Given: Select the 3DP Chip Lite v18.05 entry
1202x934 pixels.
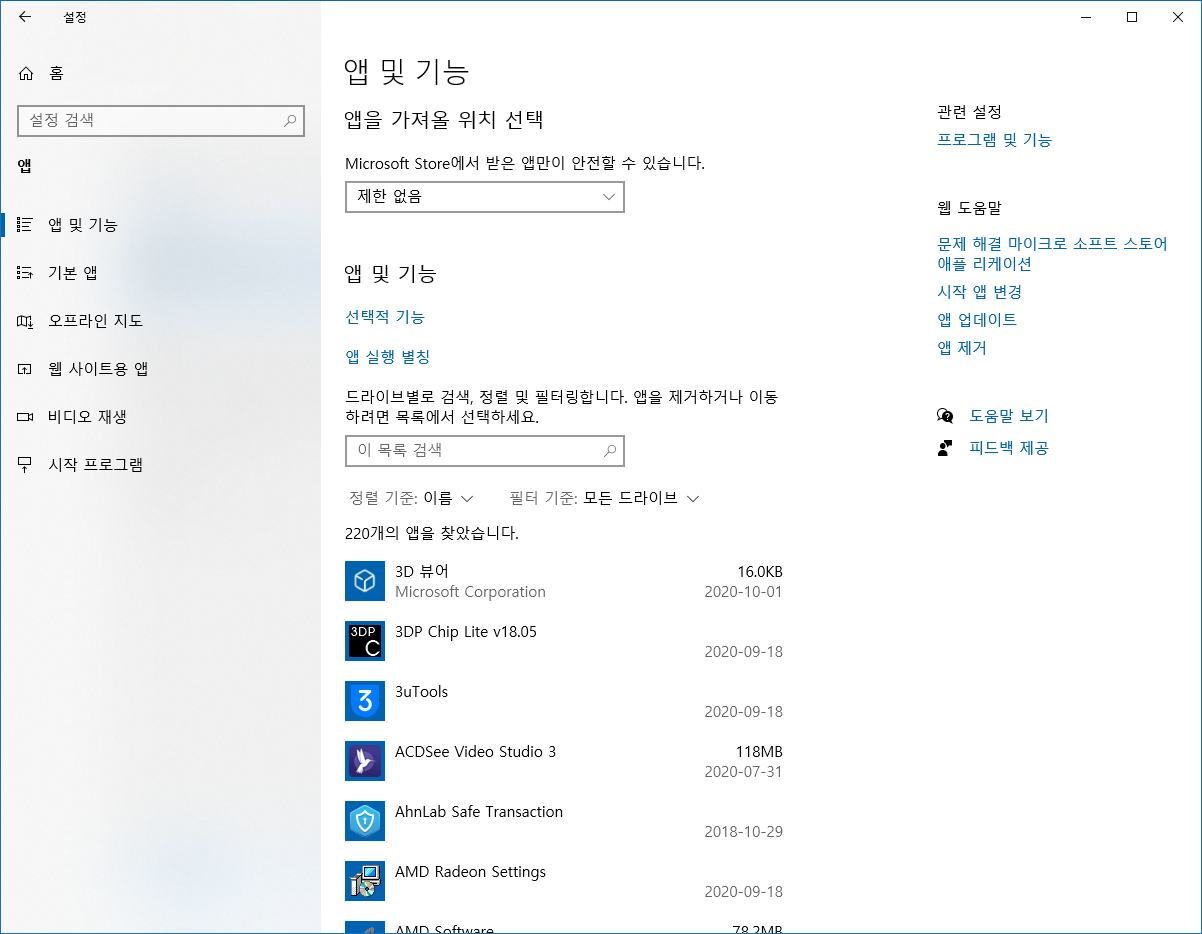Looking at the screenshot, I should tap(466, 632).
